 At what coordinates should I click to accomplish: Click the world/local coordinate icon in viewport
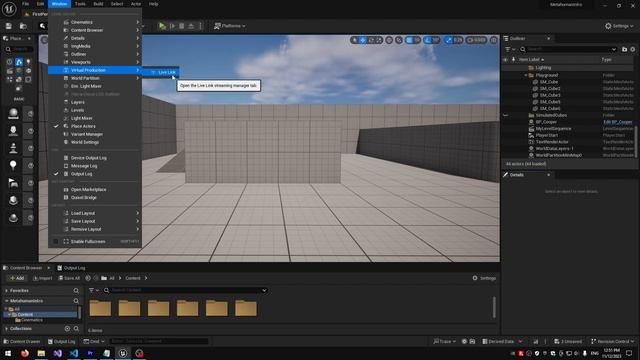tap(389, 40)
